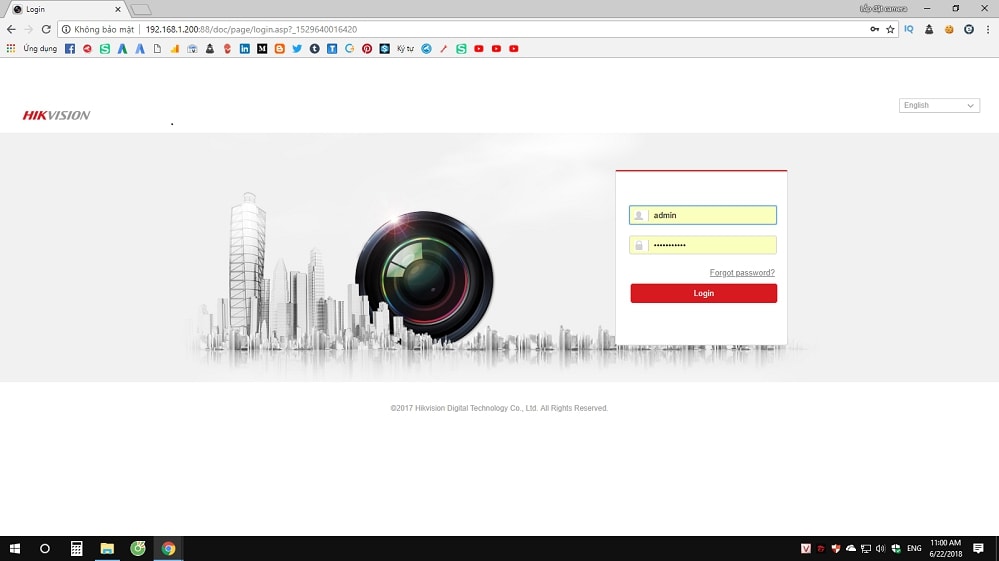Click the red Login button
999x561 pixels.
point(703,293)
